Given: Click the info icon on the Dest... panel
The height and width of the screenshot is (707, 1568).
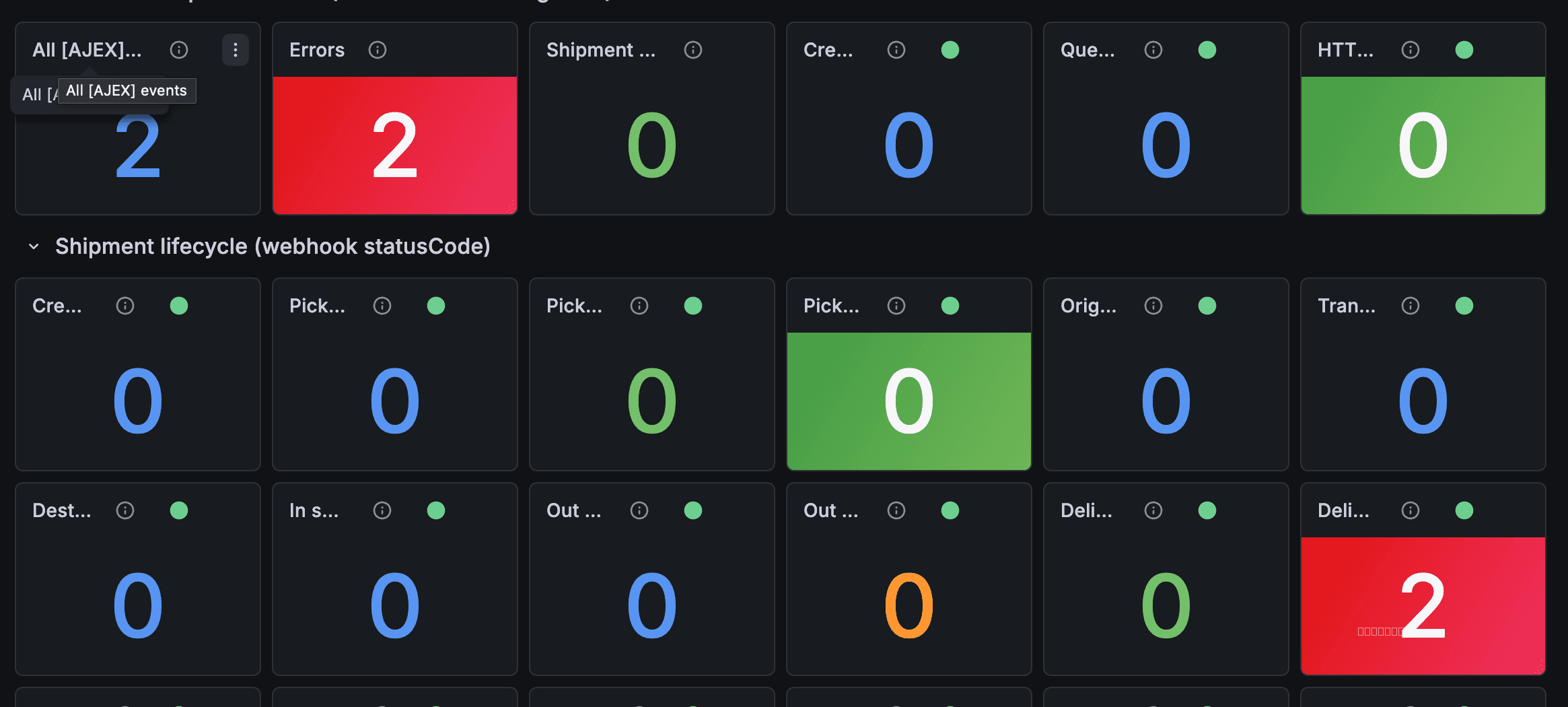Looking at the screenshot, I should tap(125, 510).
